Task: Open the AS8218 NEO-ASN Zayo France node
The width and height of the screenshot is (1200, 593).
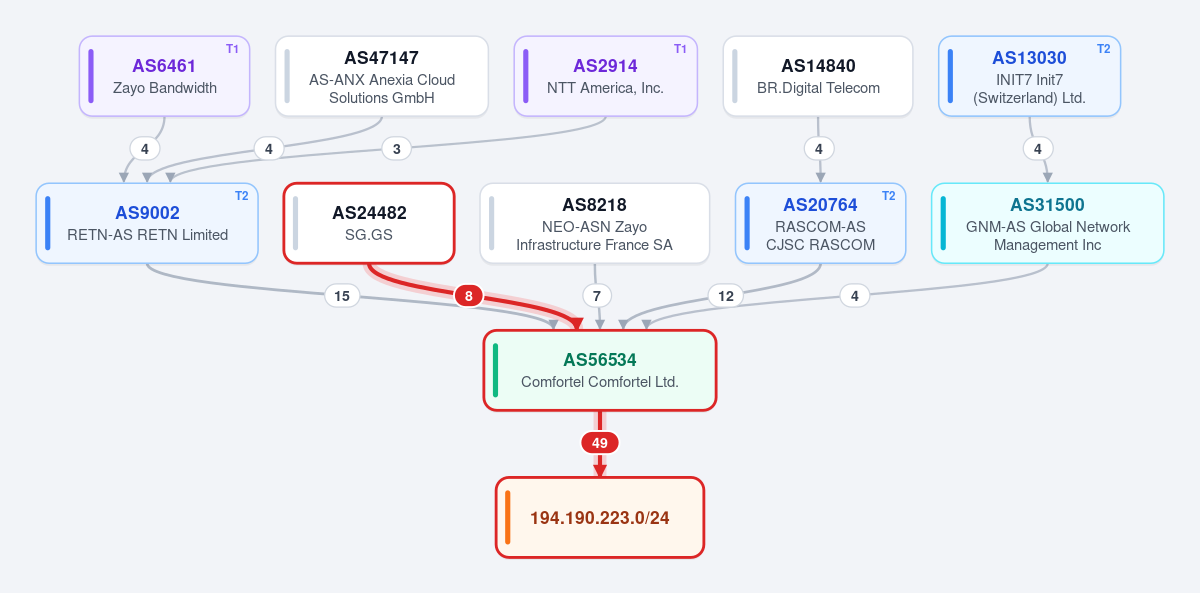Action: coord(595,223)
